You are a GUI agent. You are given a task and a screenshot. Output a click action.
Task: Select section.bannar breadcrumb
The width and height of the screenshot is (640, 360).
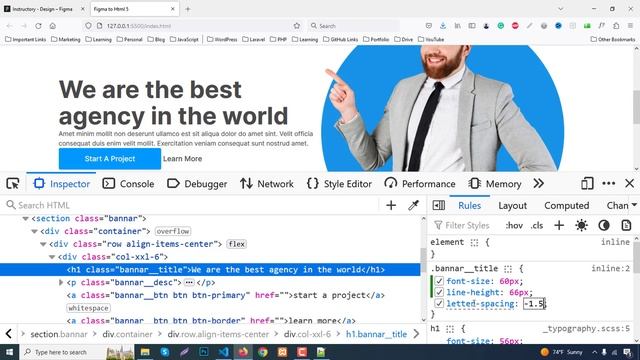click(x=59, y=334)
